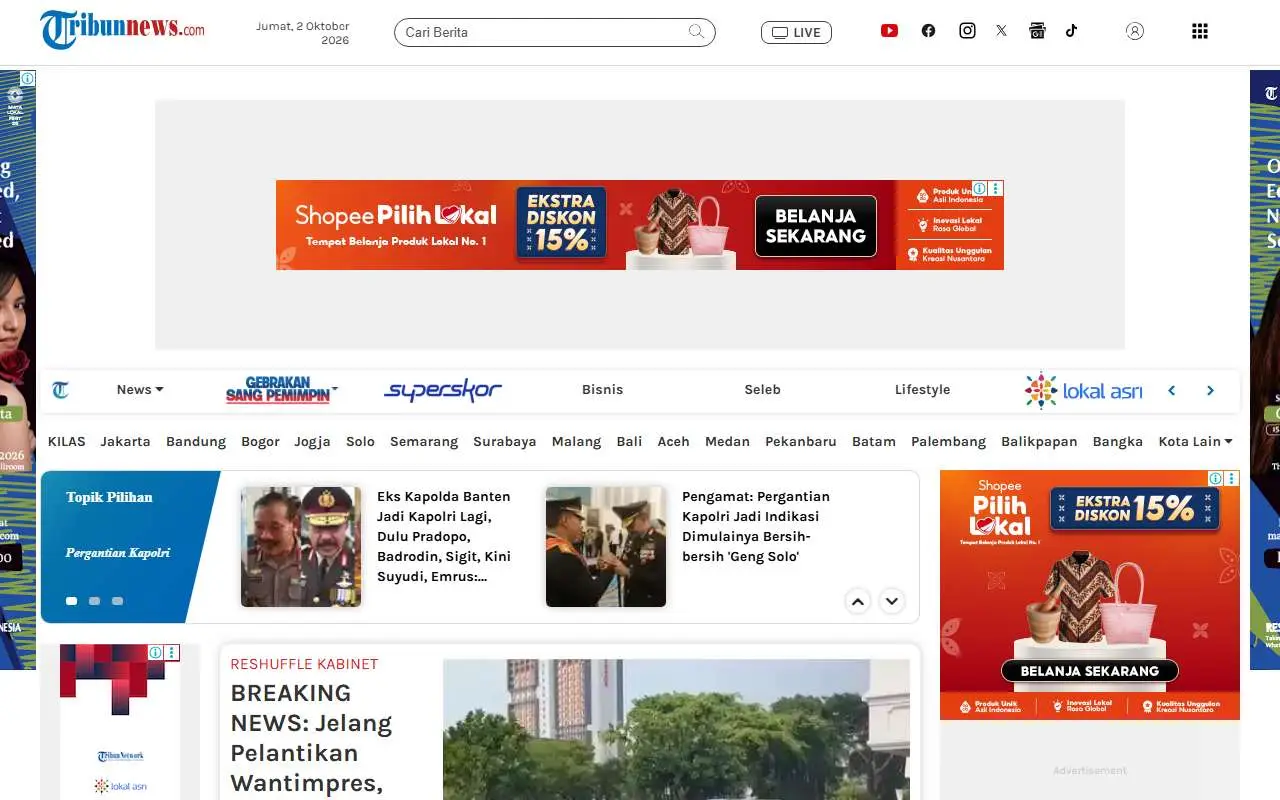1280x800 pixels.
Task: Open the Lokal Asri logo link
Action: [x=1083, y=391]
